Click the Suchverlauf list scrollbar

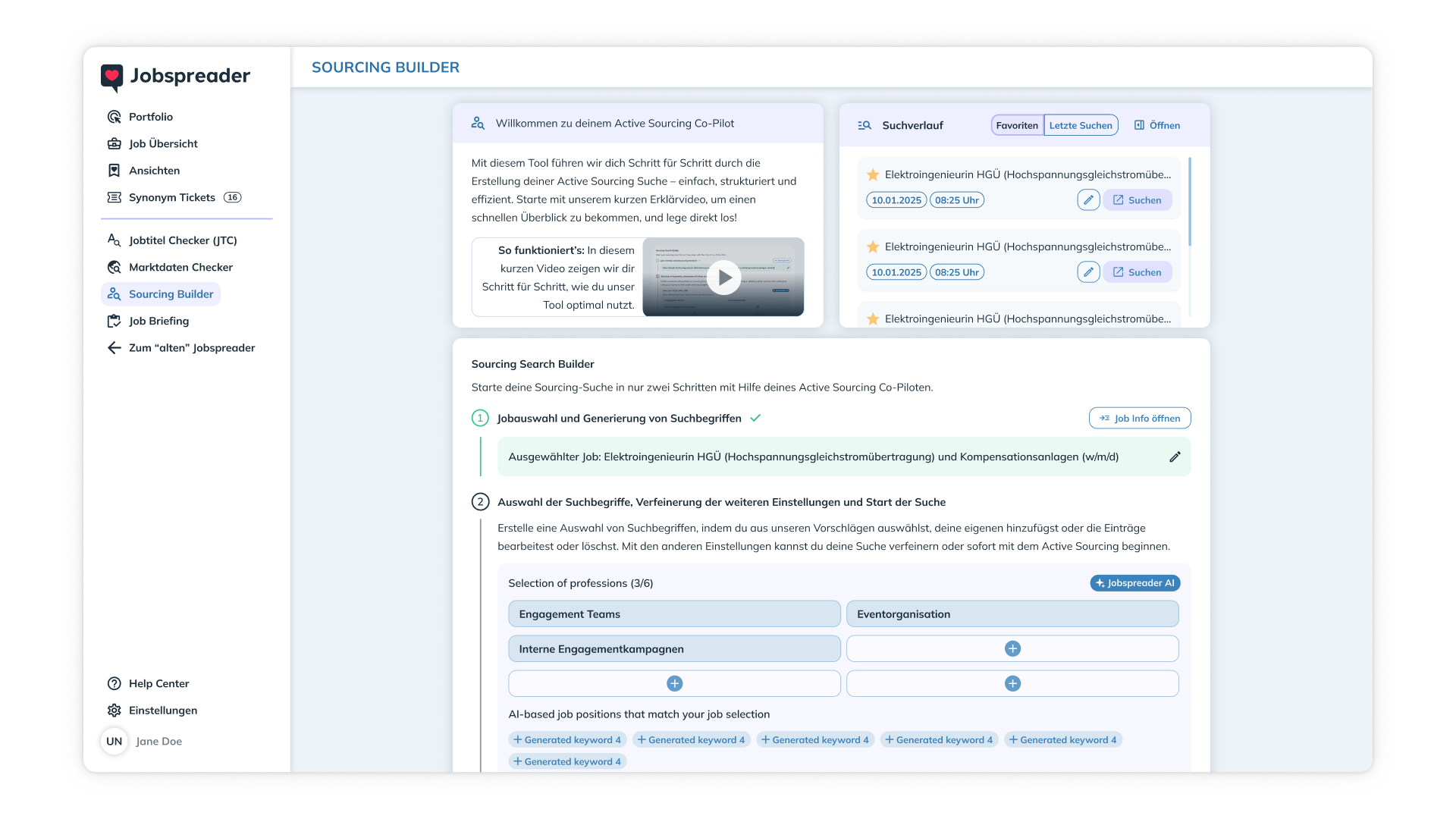click(x=1189, y=202)
